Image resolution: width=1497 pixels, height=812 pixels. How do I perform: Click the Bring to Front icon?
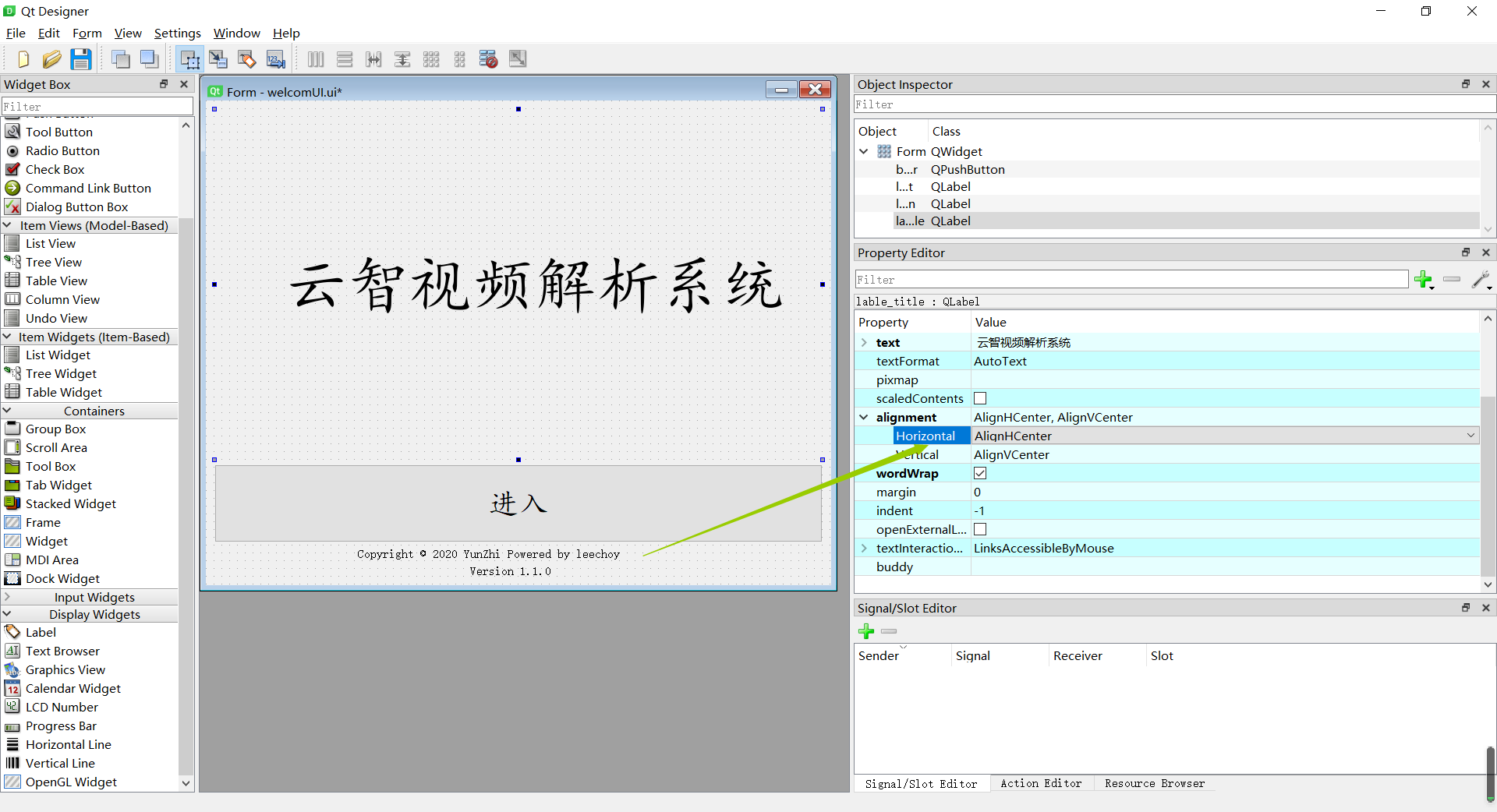tap(150, 59)
